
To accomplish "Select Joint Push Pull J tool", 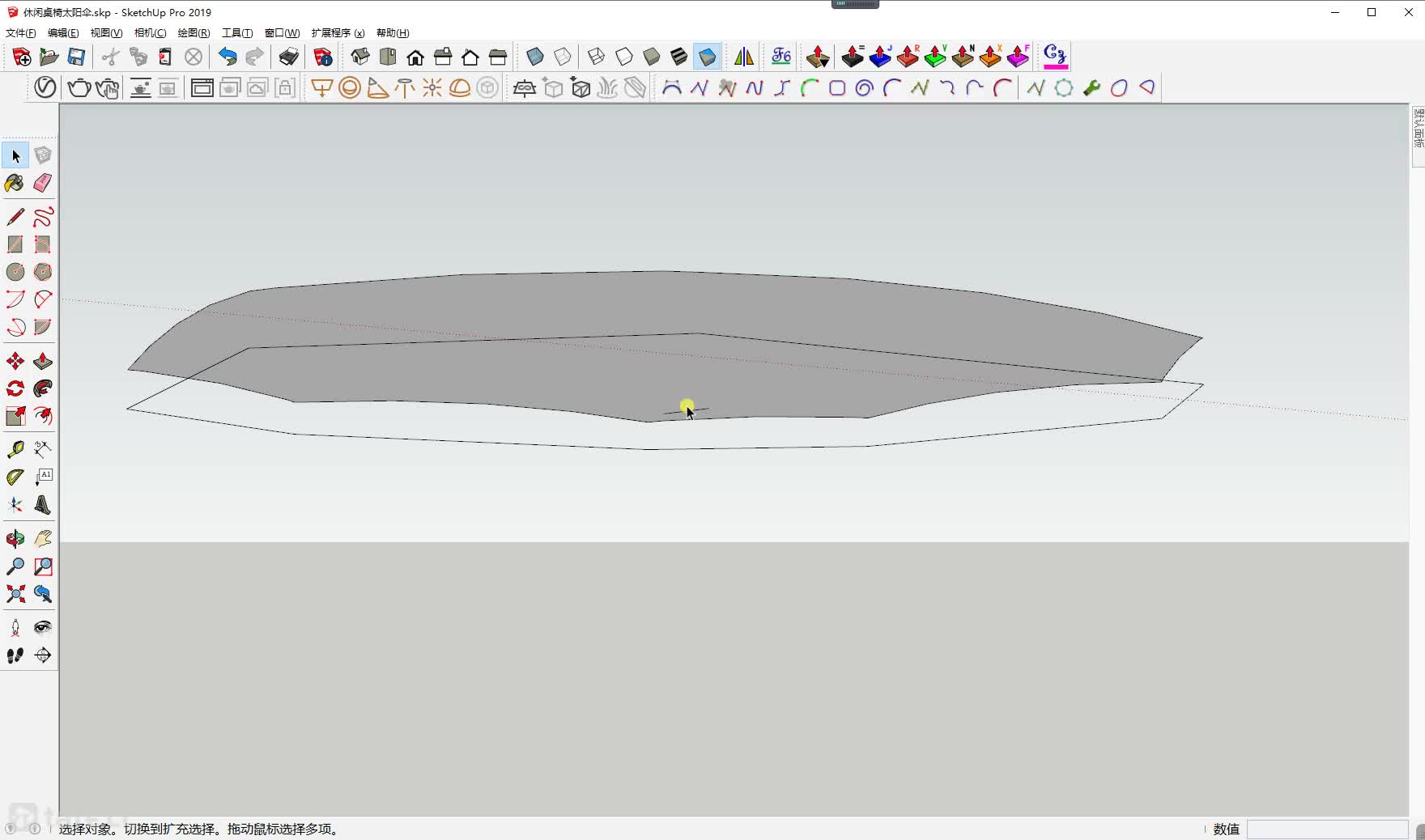I will pyautogui.click(x=880, y=57).
